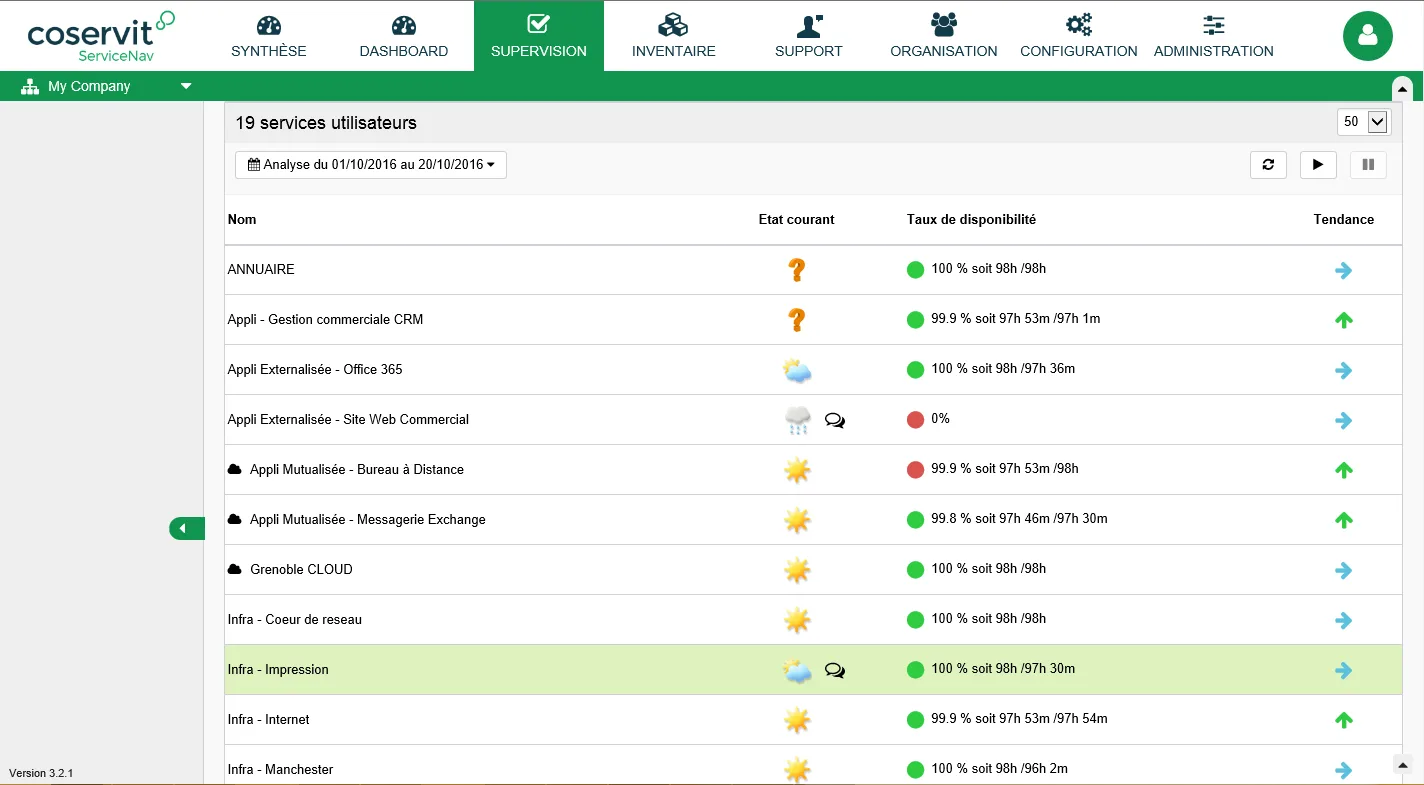Click the sun icon for Messagerie Exchange

[x=797, y=520]
